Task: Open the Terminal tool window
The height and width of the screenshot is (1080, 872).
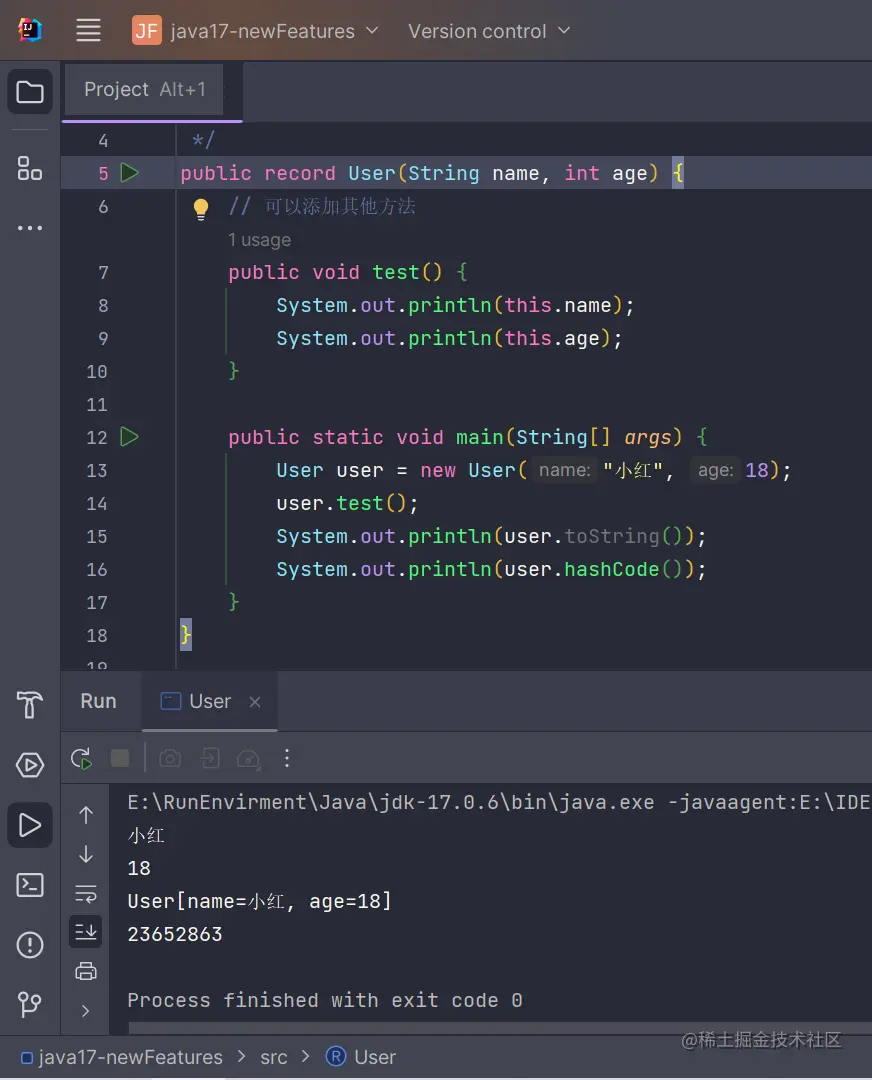Action: 30,885
